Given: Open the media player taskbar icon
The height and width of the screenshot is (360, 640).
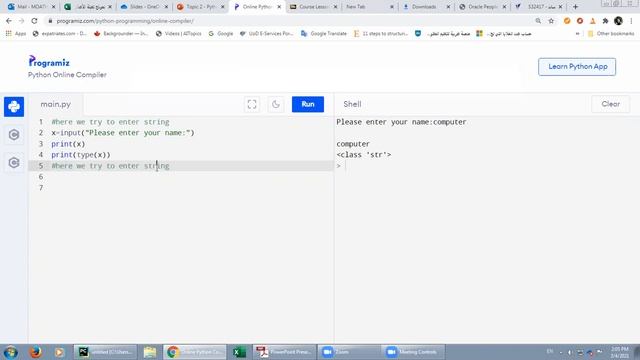Looking at the screenshot, I should point(59,352).
